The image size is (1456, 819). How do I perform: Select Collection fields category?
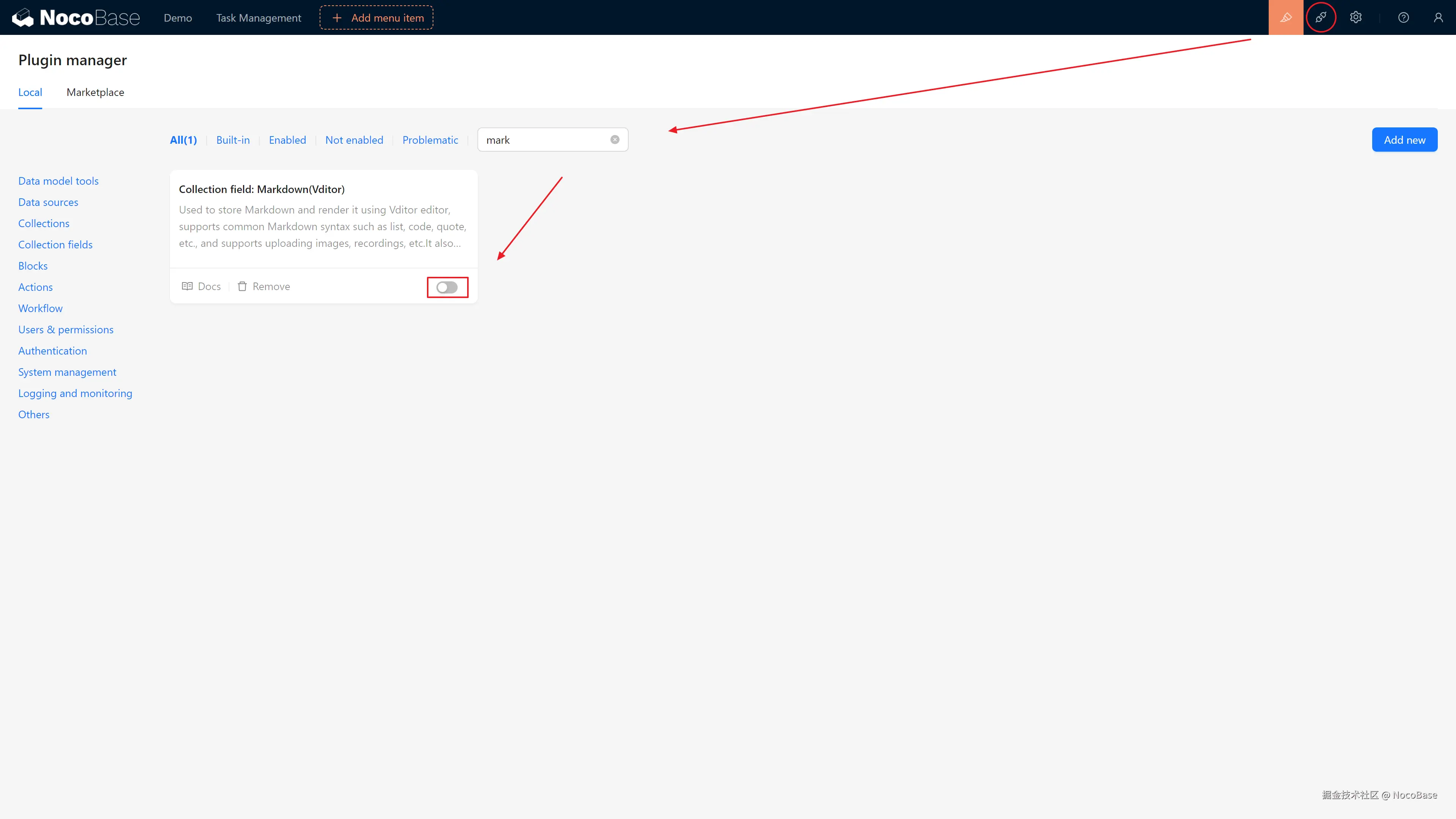click(x=55, y=245)
